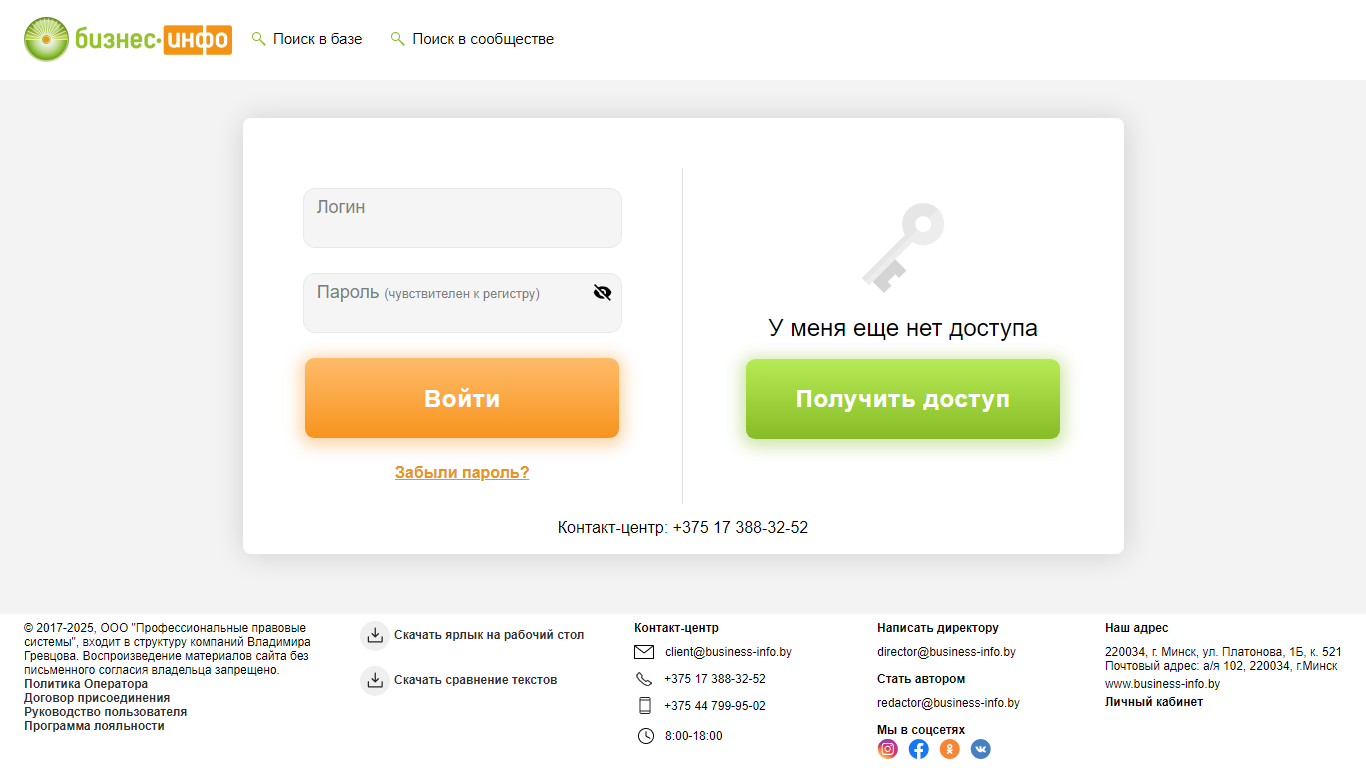1366x768 pixels.
Task: Click download icon for ярлык на рабочий стол
Action: tap(375, 635)
